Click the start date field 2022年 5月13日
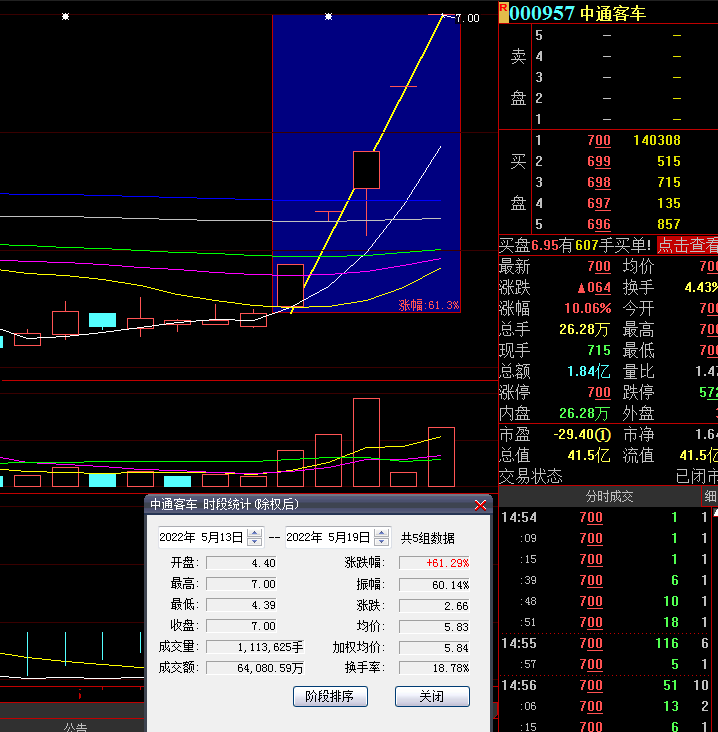This screenshot has width=718, height=732. [x=202, y=538]
